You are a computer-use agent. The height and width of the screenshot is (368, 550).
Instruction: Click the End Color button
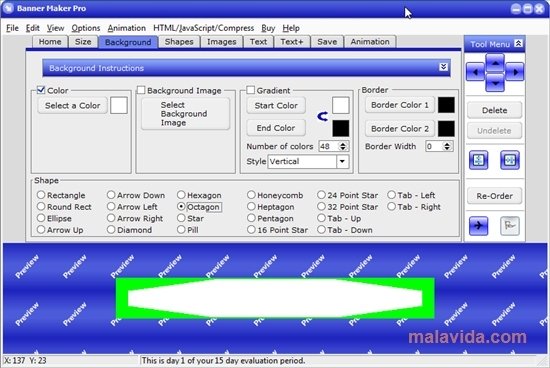[x=276, y=128]
